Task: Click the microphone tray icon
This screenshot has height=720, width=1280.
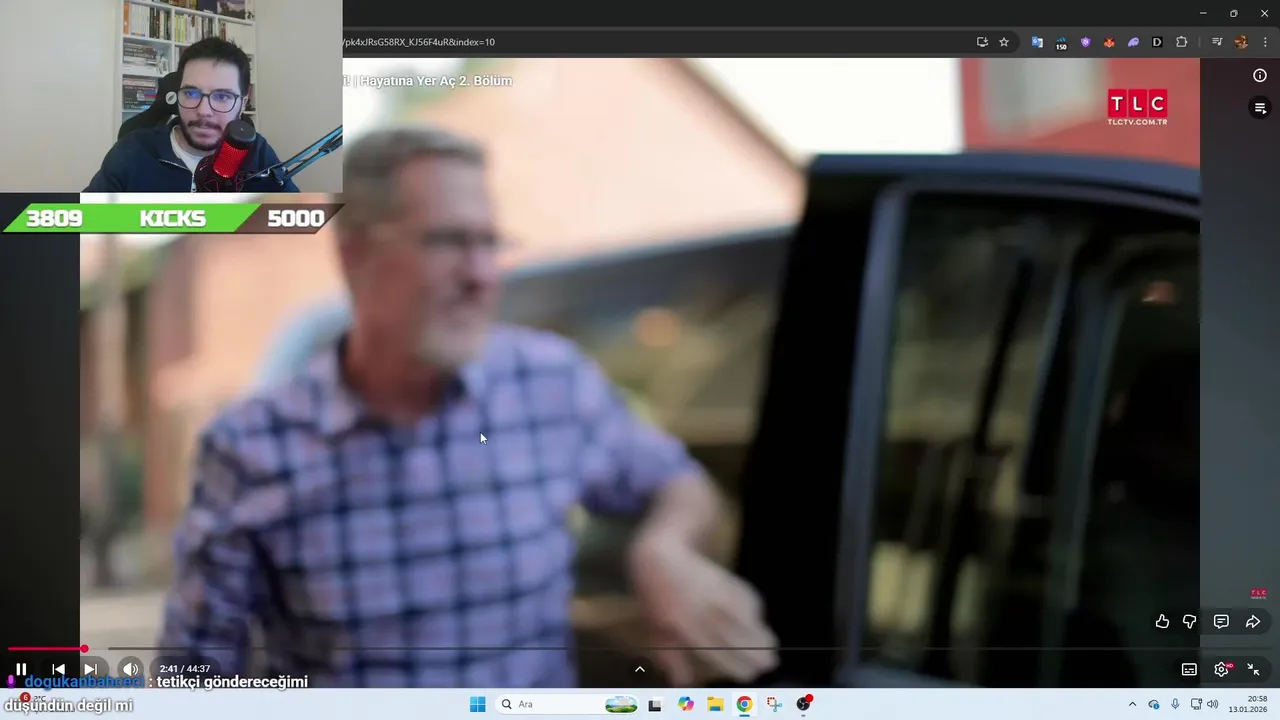Action: (1175, 704)
